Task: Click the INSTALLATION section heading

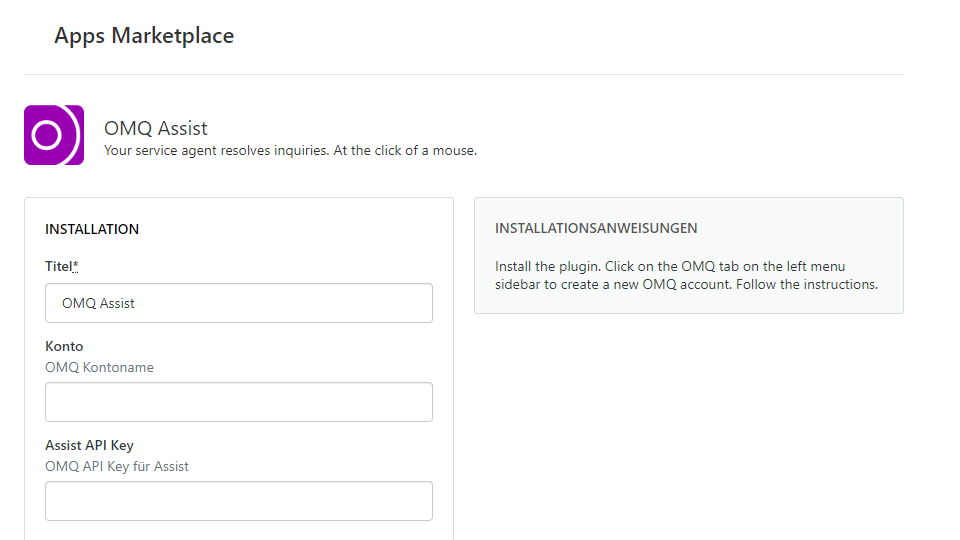Action: (92, 229)
